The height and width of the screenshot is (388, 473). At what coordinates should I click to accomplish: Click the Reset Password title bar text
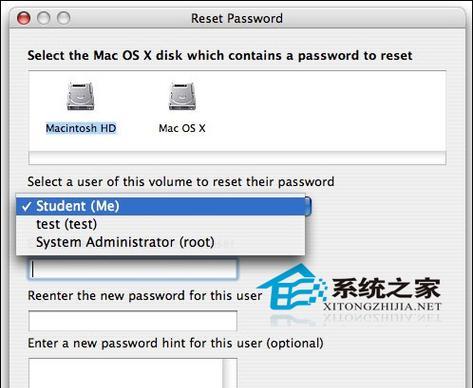tap(237, 18)
